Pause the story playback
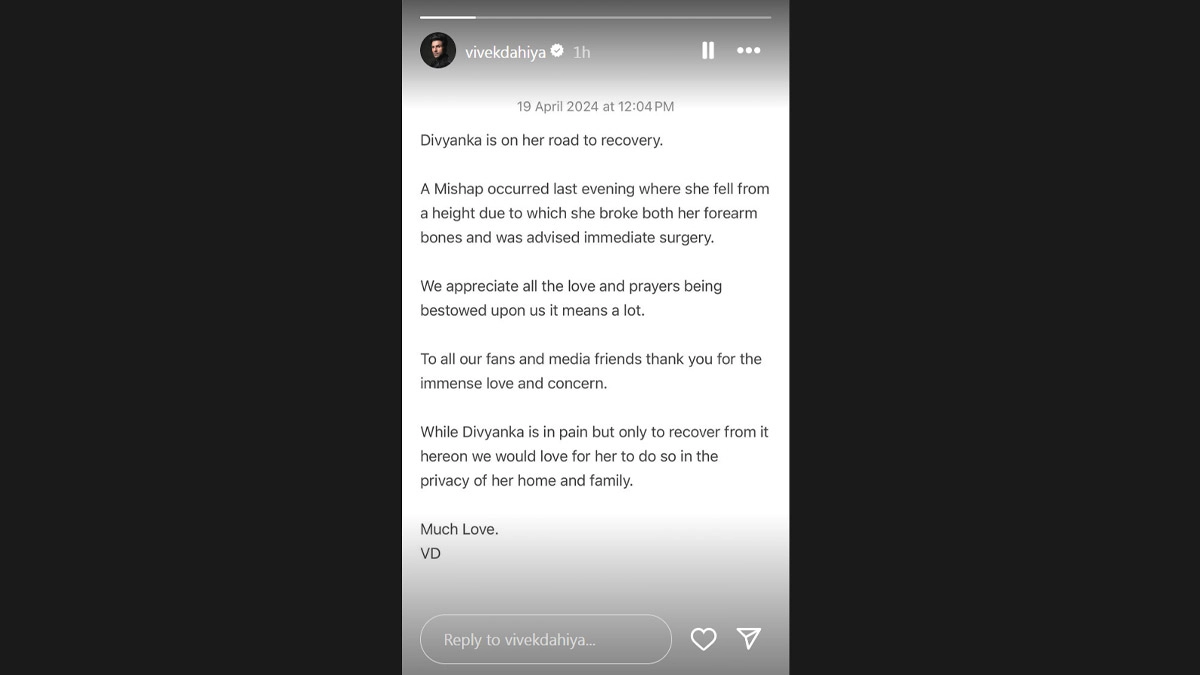Image resolution: width=1200 pixels, height=675 pixels. tap(708, 51)
